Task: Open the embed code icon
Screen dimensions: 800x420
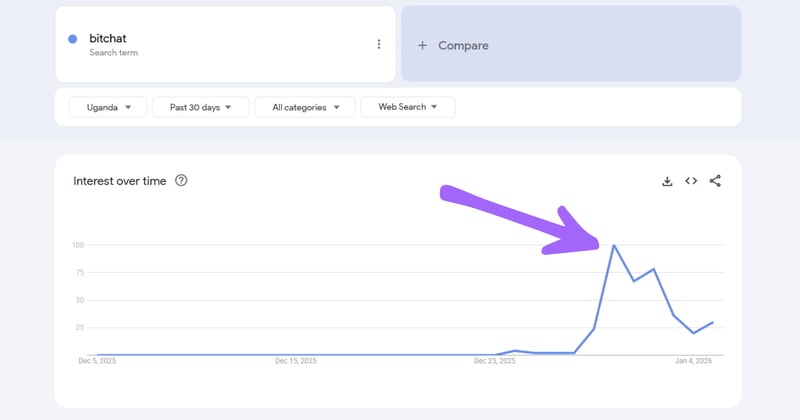Action: click(691, 181)
